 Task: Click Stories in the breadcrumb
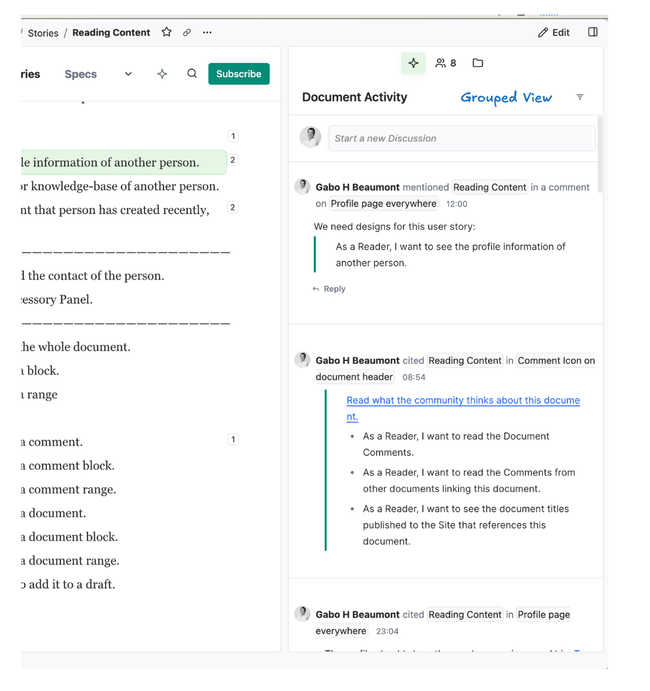43,33
